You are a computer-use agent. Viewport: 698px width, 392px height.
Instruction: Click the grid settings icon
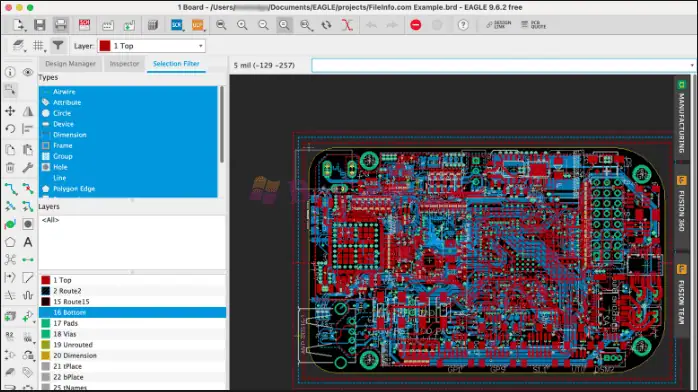[x=39, y=45]
